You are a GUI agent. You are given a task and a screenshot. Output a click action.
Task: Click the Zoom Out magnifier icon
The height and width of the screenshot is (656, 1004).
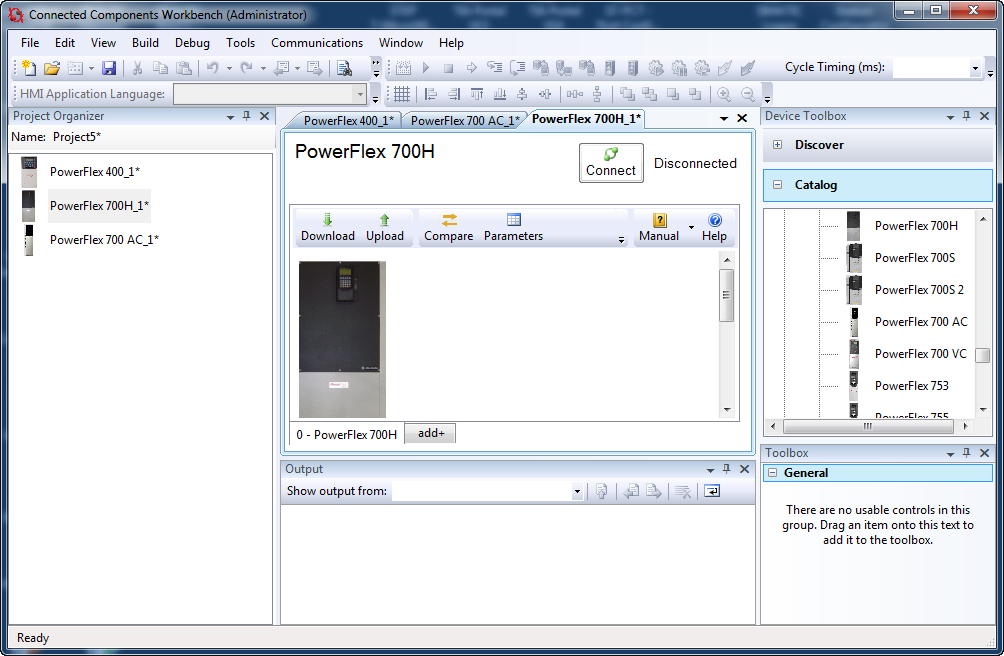747,95
